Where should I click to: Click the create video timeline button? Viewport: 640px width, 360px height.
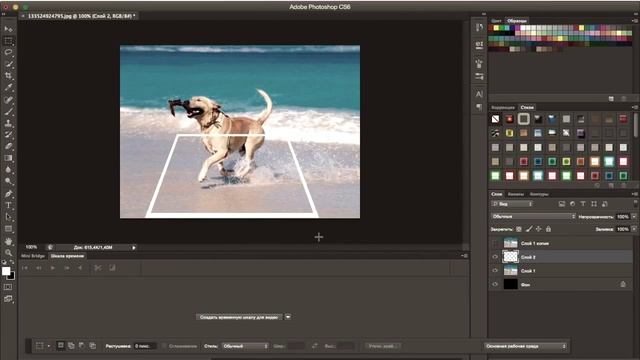pyautogui.click(x=239, y=317)
